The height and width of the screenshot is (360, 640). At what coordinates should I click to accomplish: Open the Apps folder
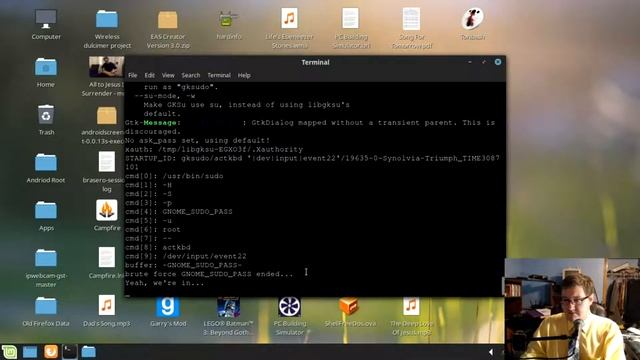click(46, 210)
